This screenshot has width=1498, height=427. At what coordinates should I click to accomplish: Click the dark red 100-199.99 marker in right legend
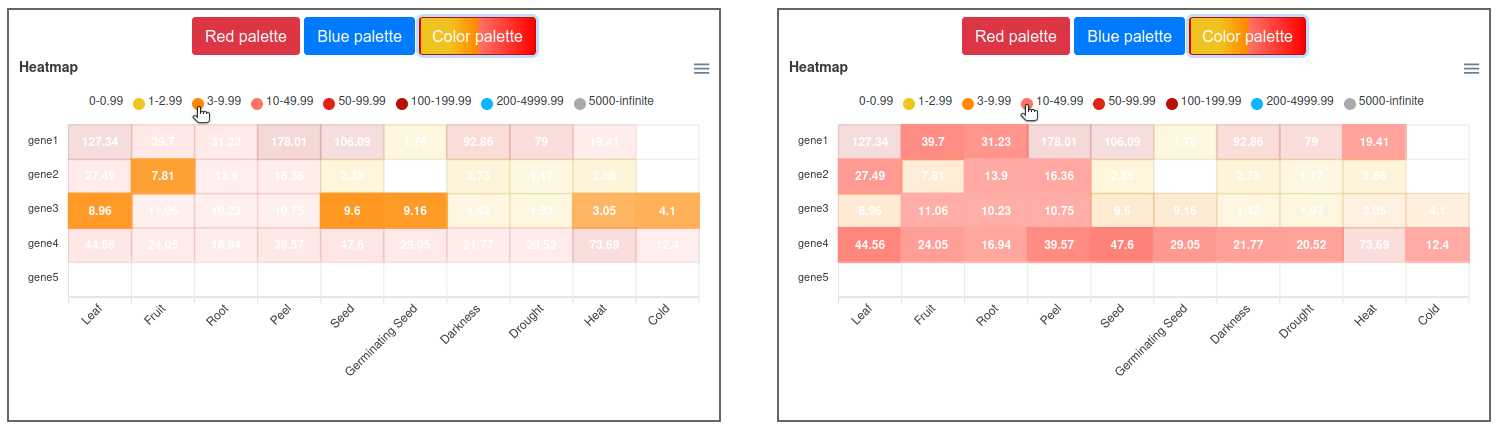[1172, 103]
